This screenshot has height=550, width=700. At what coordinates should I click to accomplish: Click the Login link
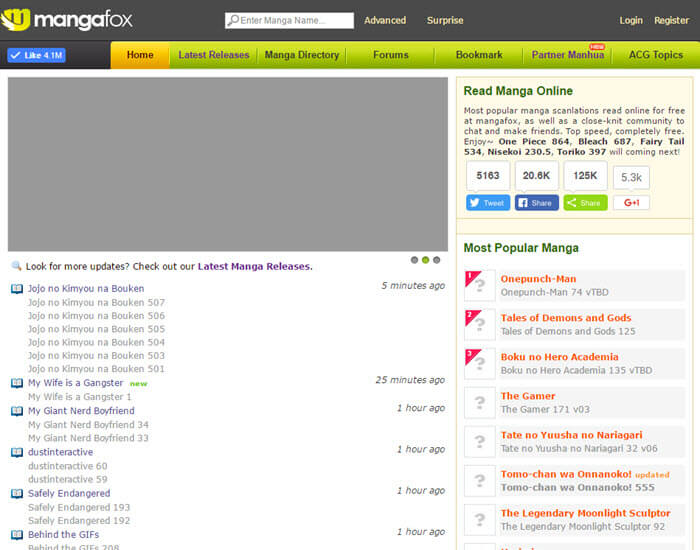[x=631, y=21]
